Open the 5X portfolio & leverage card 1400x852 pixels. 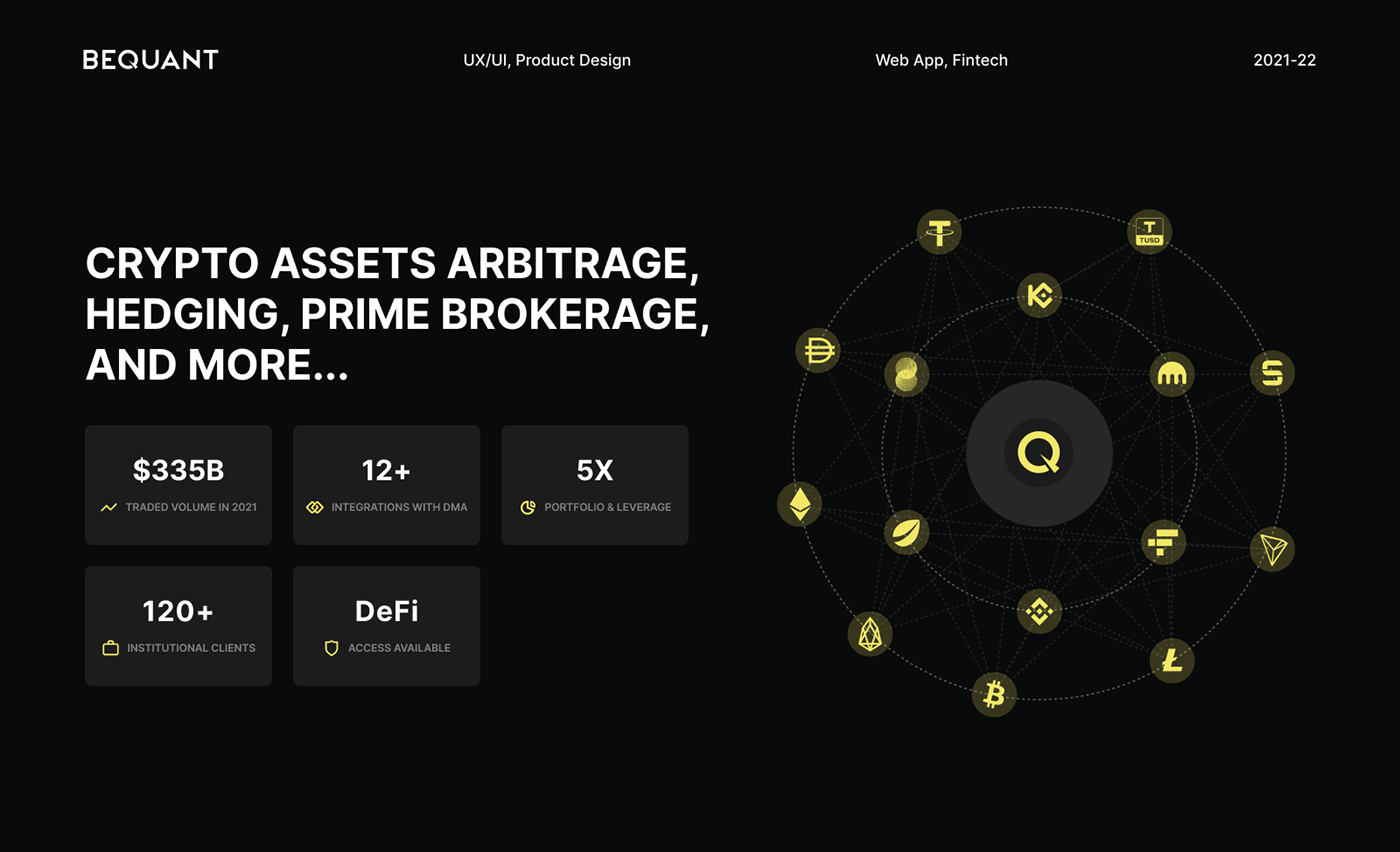(x=595, y=485)
